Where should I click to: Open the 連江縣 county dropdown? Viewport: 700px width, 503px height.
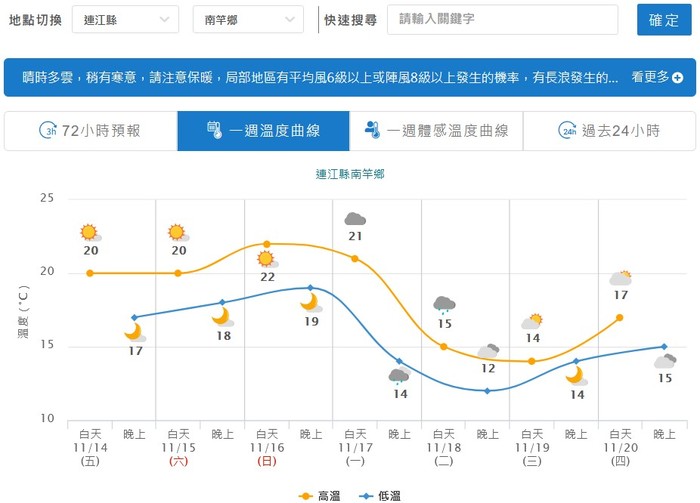126,19
